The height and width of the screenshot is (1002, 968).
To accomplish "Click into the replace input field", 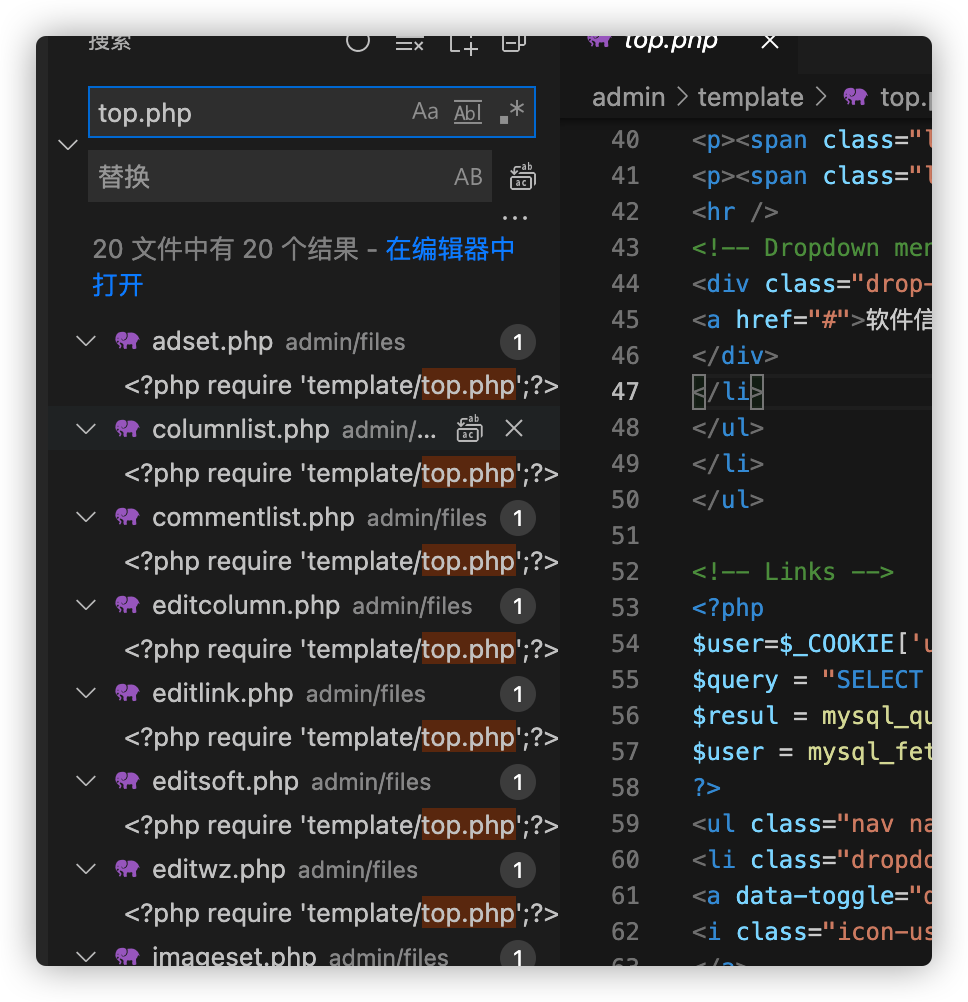I will coord(270,177).
